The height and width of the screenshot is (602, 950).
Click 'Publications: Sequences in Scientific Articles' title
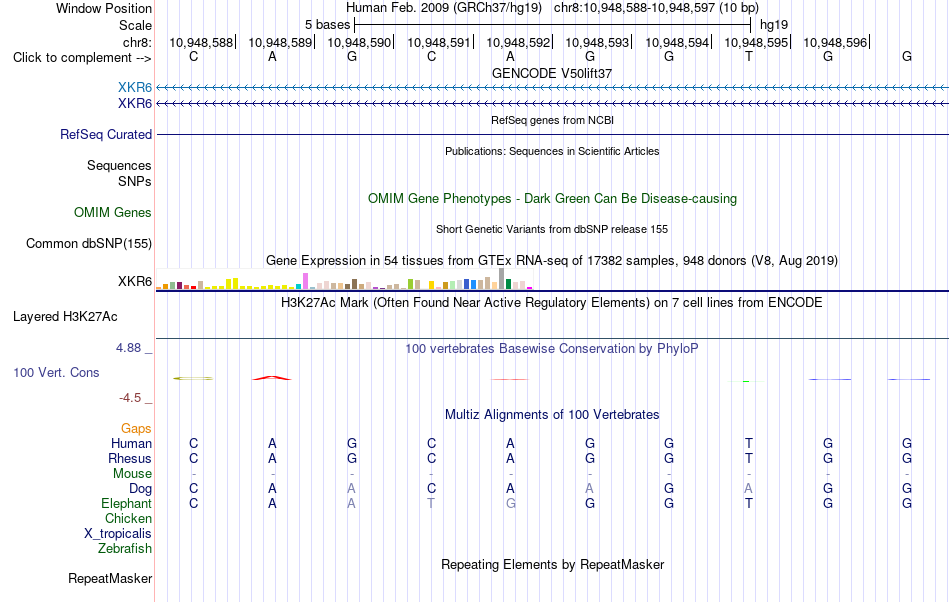[x=552, y=151]
